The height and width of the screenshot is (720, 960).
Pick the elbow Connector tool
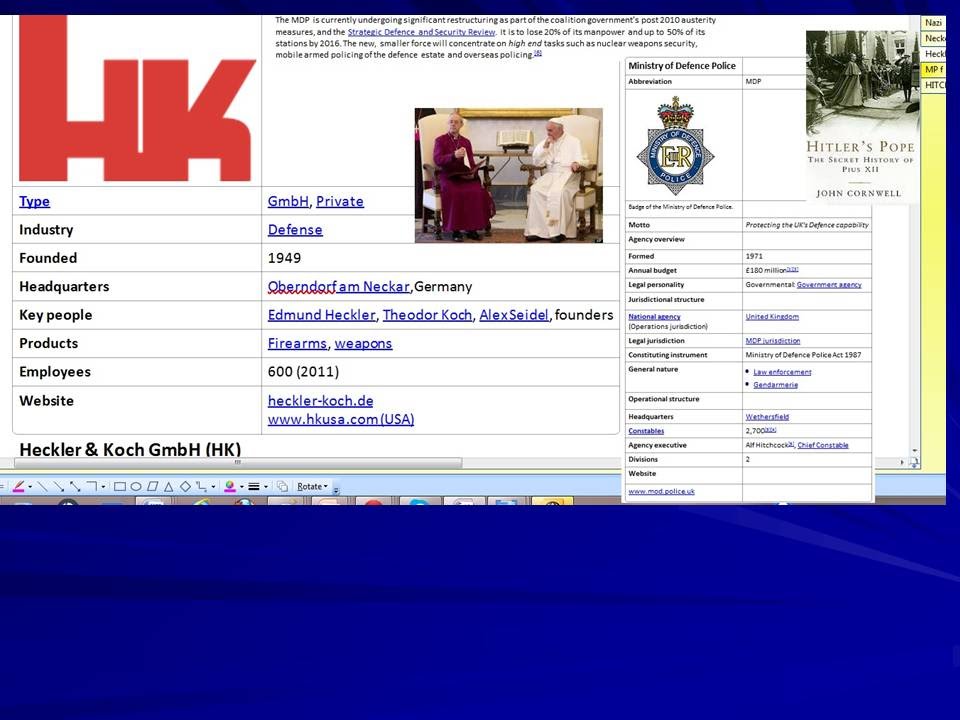(x=92, y=487)
